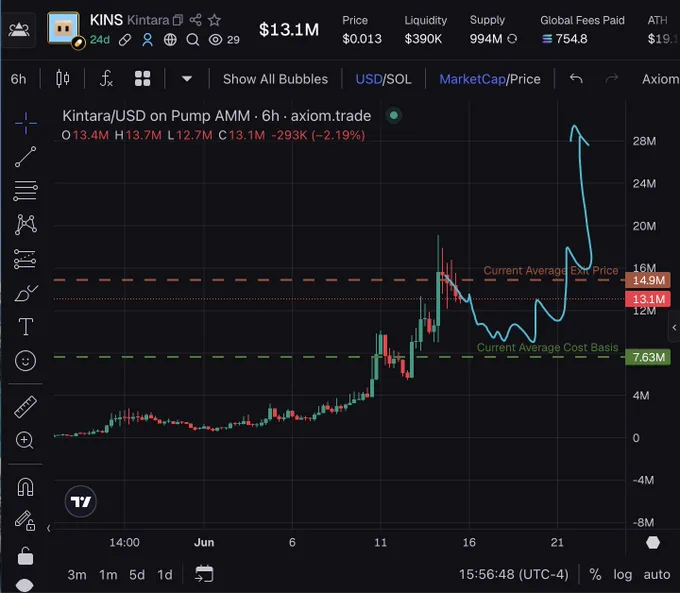
Task: Activate the zoom in tool
Action: (x=25, y=440)
